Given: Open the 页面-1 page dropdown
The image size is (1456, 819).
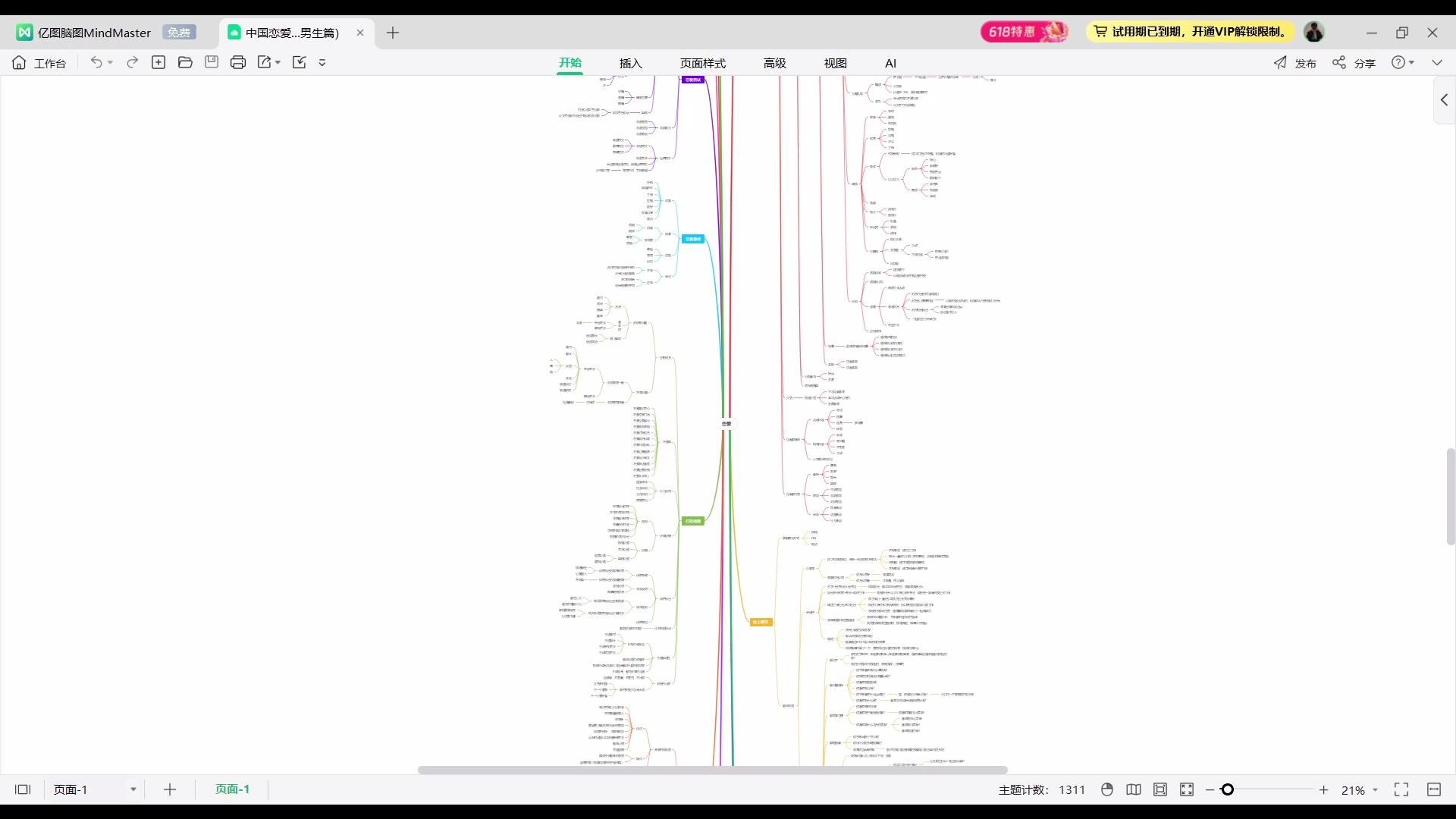Looking at the screenshot, I should pos(133,789).
